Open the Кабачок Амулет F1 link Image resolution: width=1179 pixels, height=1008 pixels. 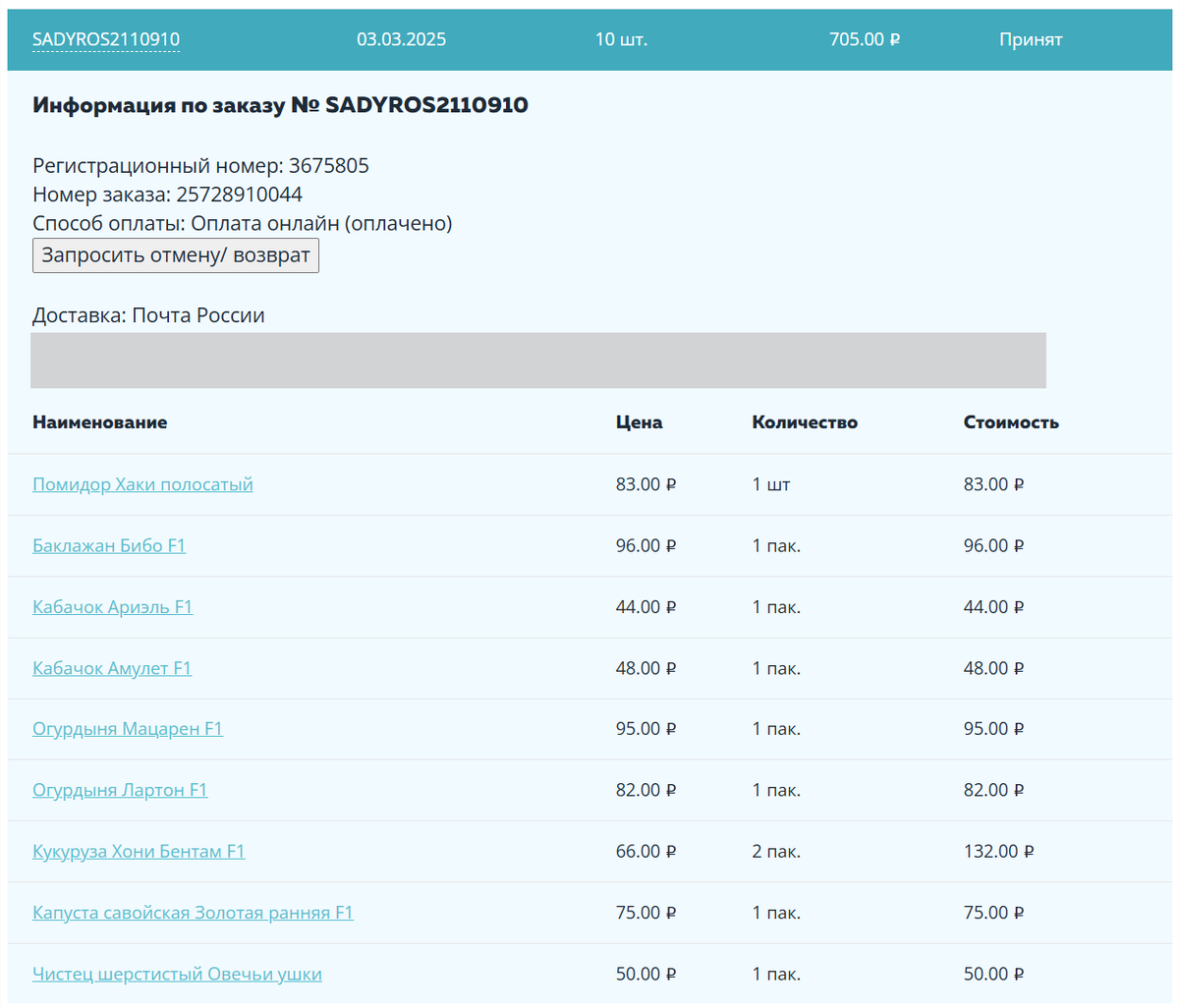click(x=112, y=668)
